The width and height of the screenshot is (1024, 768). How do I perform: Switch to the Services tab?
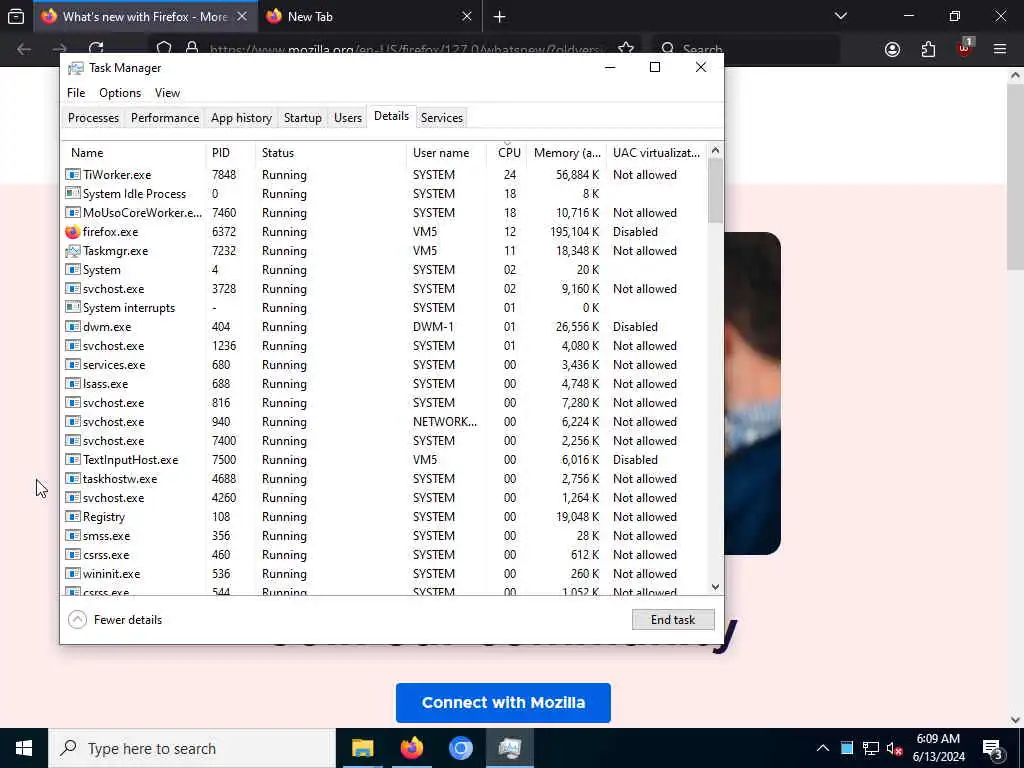click(441, 118)
